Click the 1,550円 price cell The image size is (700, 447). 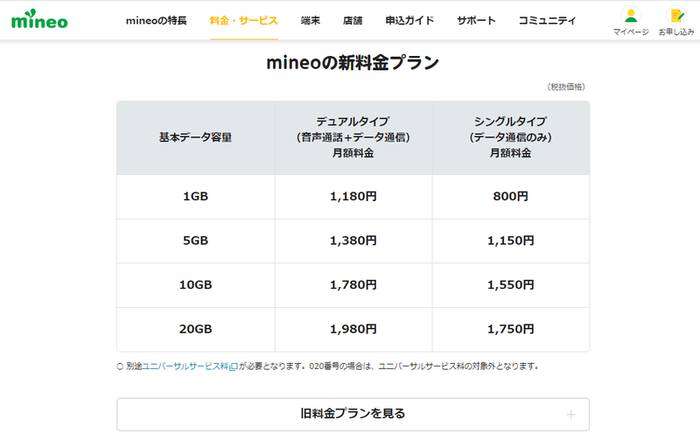511,285
